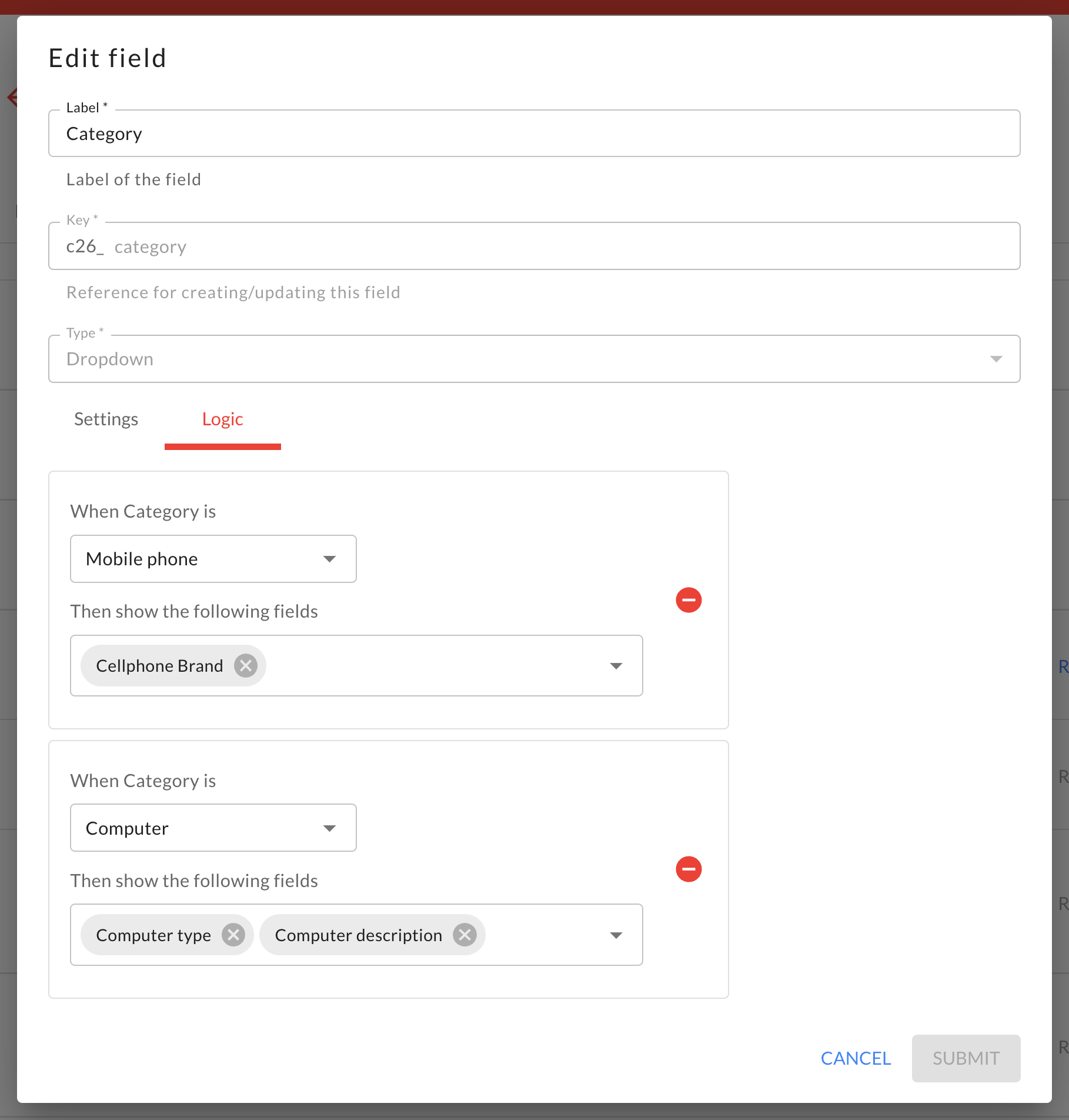Open the Type dropdown showing Dropdown
The image size is (1069, 1120).
[534, 359]
